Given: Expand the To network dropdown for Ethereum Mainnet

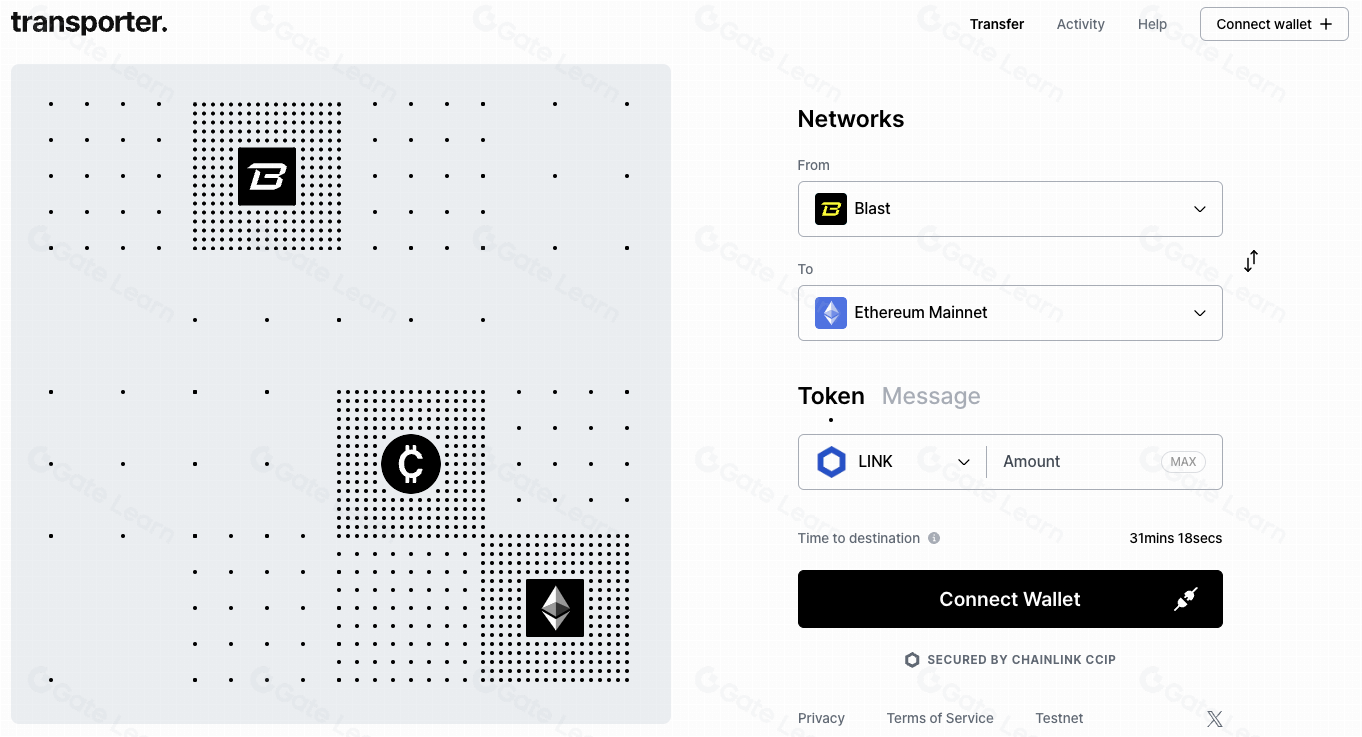Looking at the screenshot, I should coord(1010,313).
